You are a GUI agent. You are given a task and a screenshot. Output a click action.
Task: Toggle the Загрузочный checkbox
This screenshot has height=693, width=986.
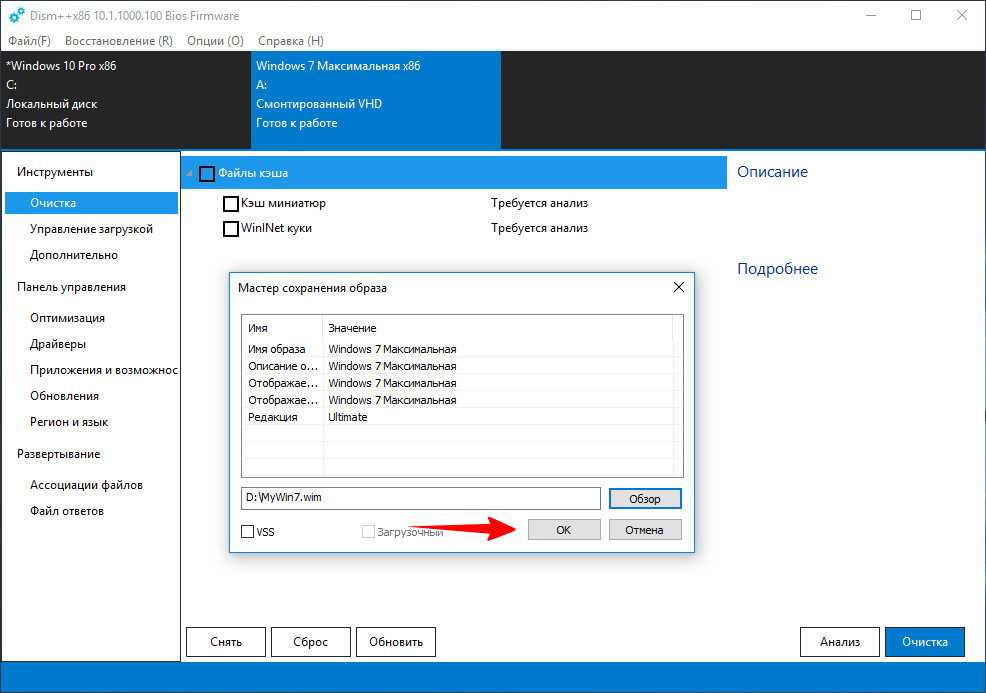[368, 531]
